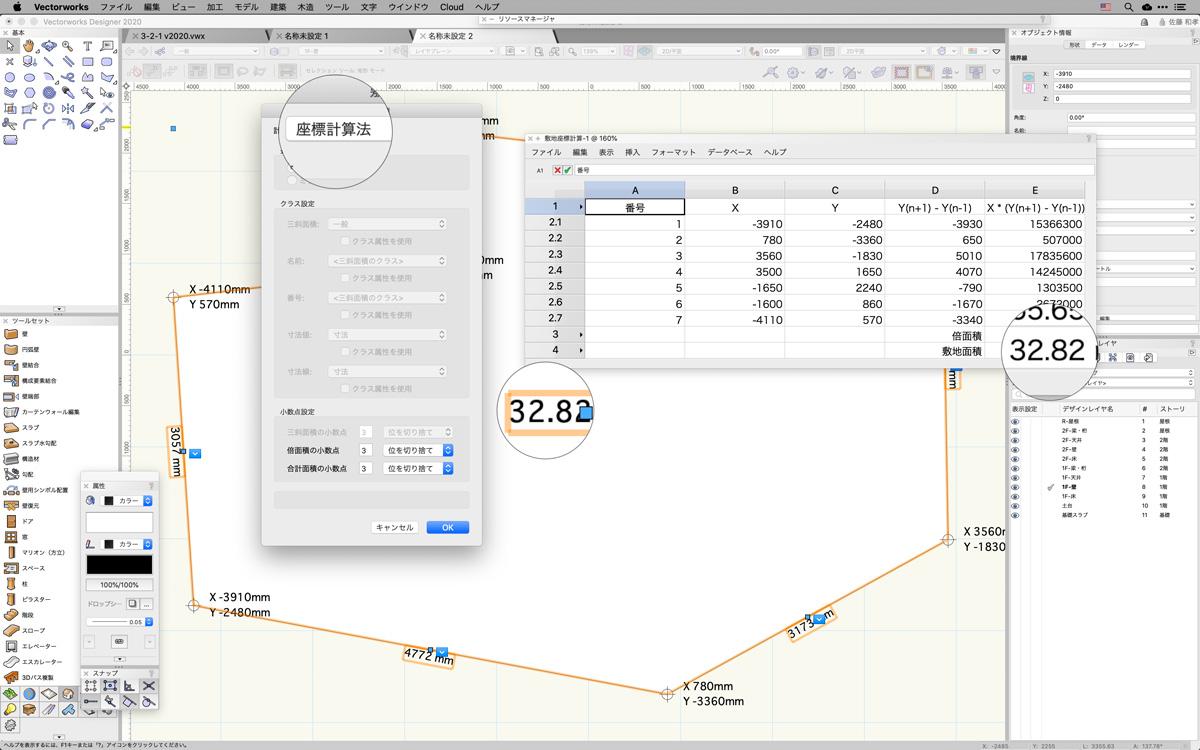This screenshot has width=1200, height=750.
Task: Click the 100%/100% opacity button
Action: pyautogui.click(x=119, y=585)
